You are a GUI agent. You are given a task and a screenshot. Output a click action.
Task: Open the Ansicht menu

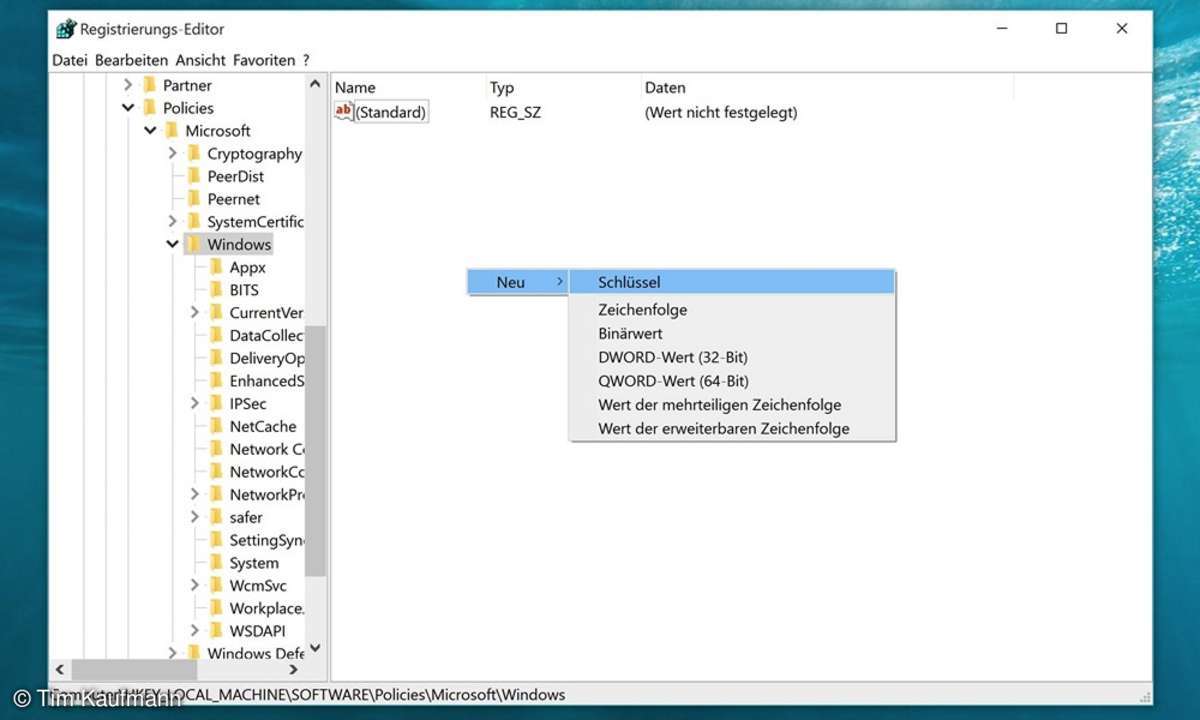pos(201,60)
